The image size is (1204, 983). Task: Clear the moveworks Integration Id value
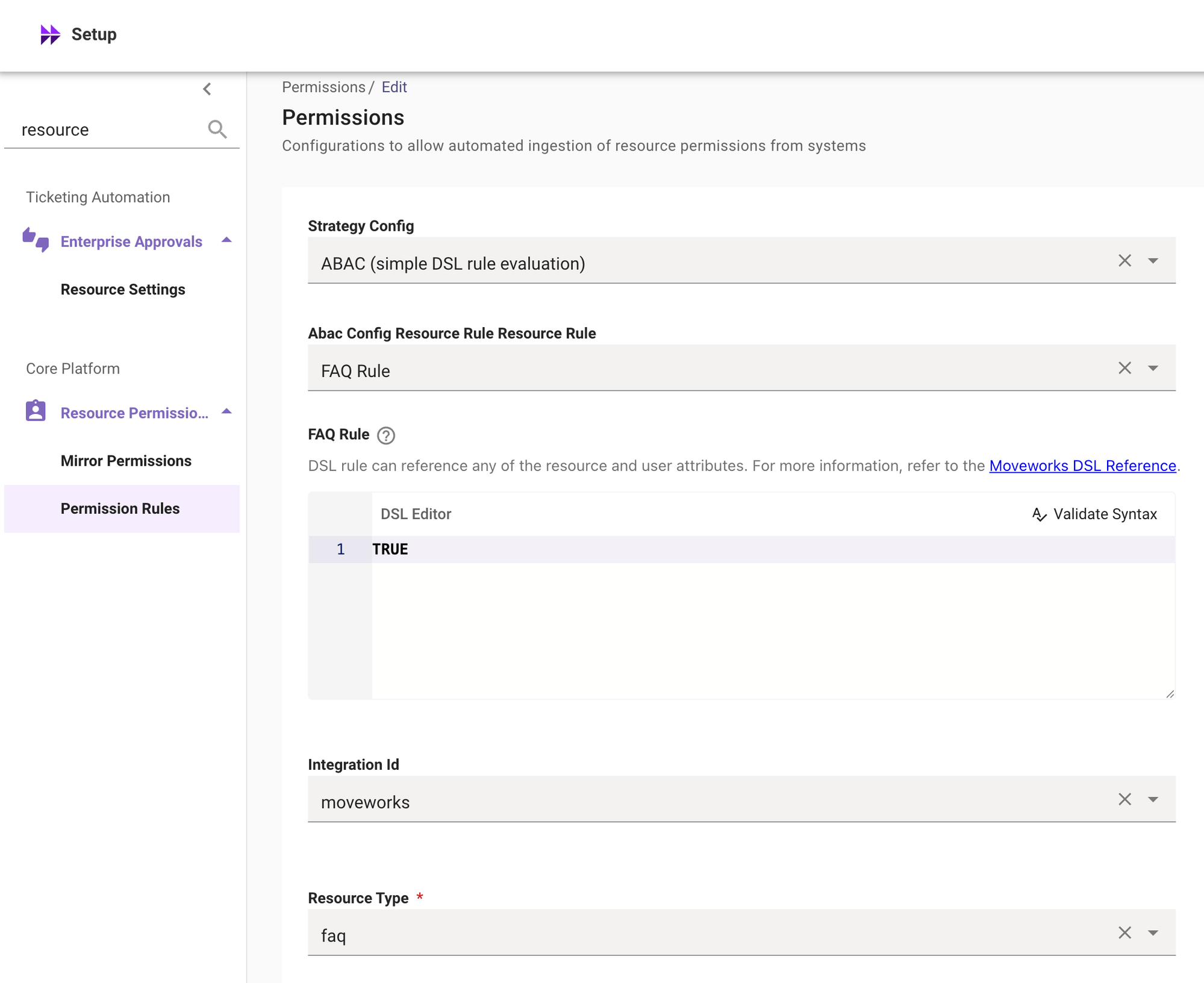click(1124, 799)
